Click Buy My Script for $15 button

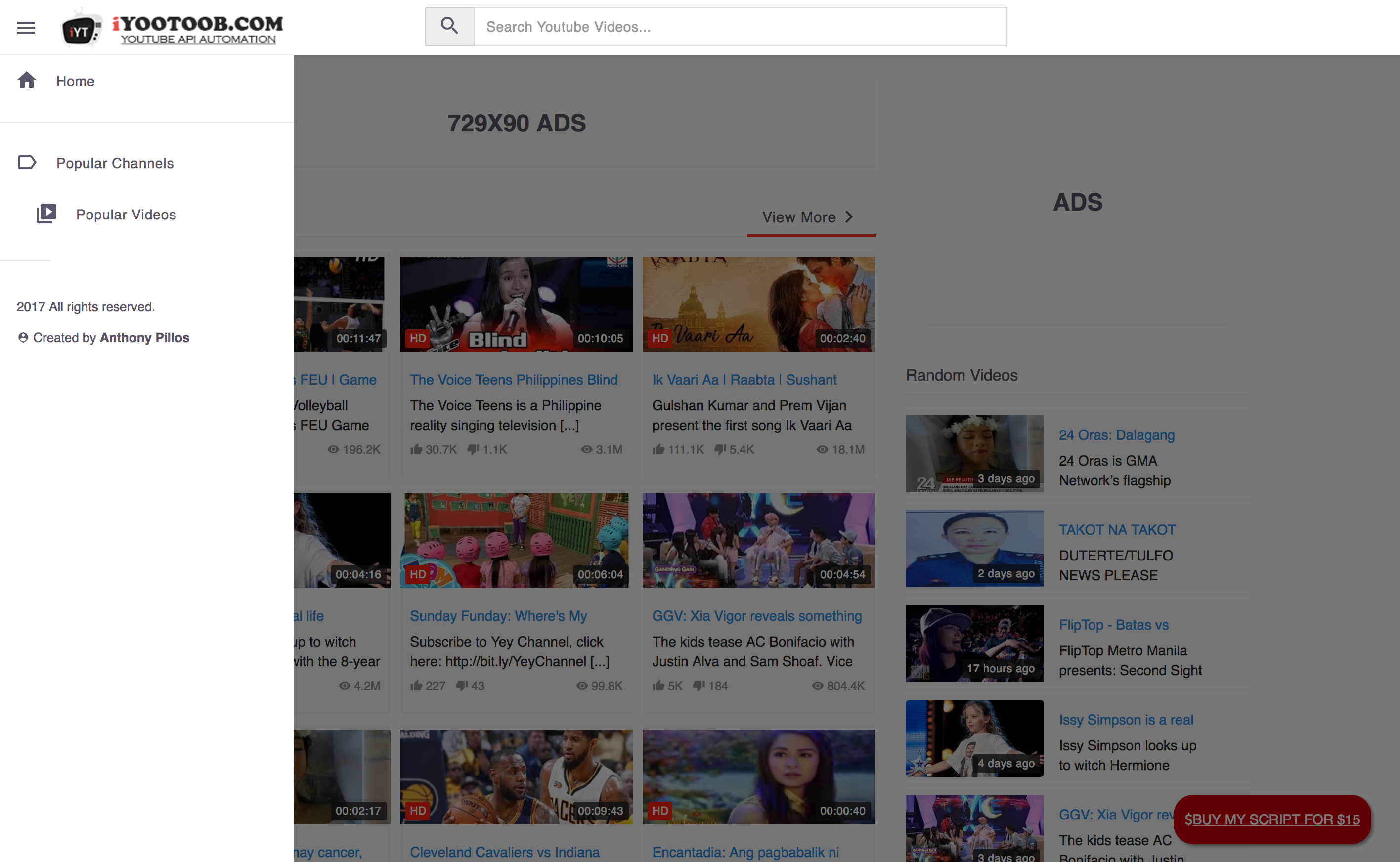1272,819
